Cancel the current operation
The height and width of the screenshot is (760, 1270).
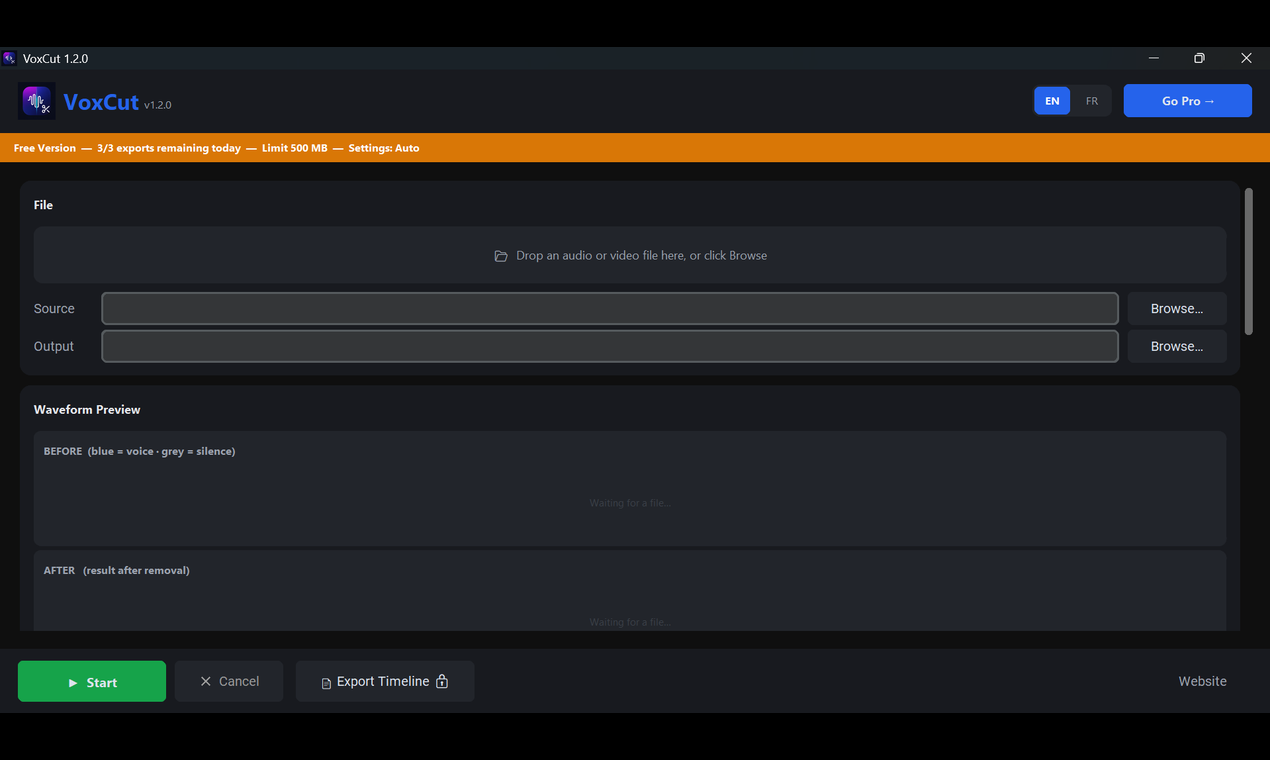(x=229, y=681)
